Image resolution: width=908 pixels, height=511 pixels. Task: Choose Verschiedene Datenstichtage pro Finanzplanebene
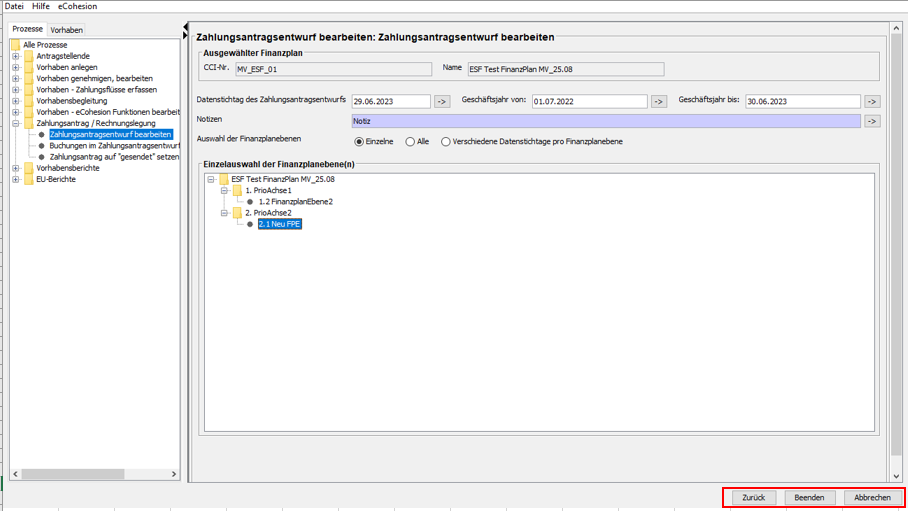click(x=446, y=142)
